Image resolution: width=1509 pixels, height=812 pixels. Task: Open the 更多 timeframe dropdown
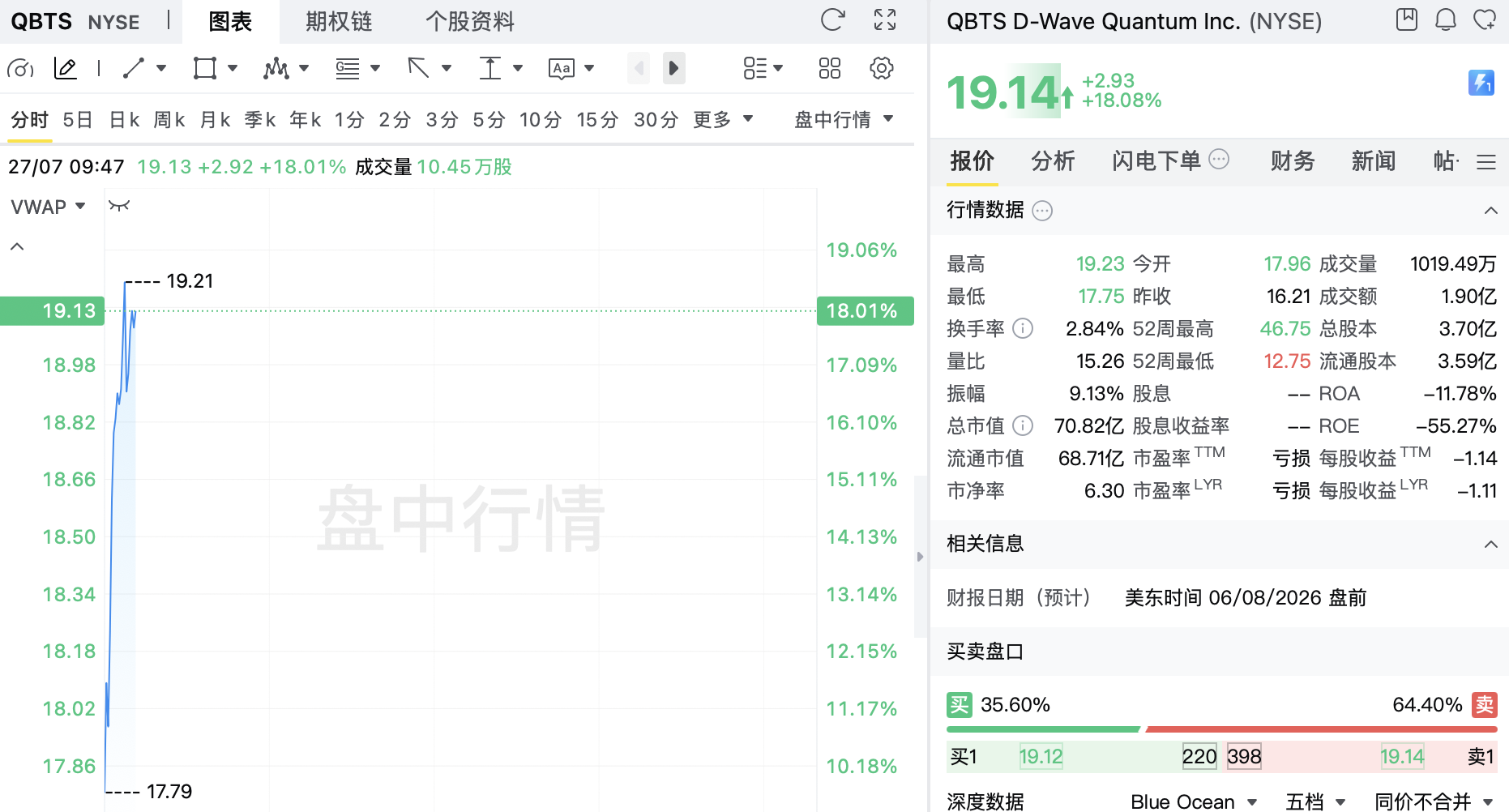pyautogui.click(x=724, y=120)
